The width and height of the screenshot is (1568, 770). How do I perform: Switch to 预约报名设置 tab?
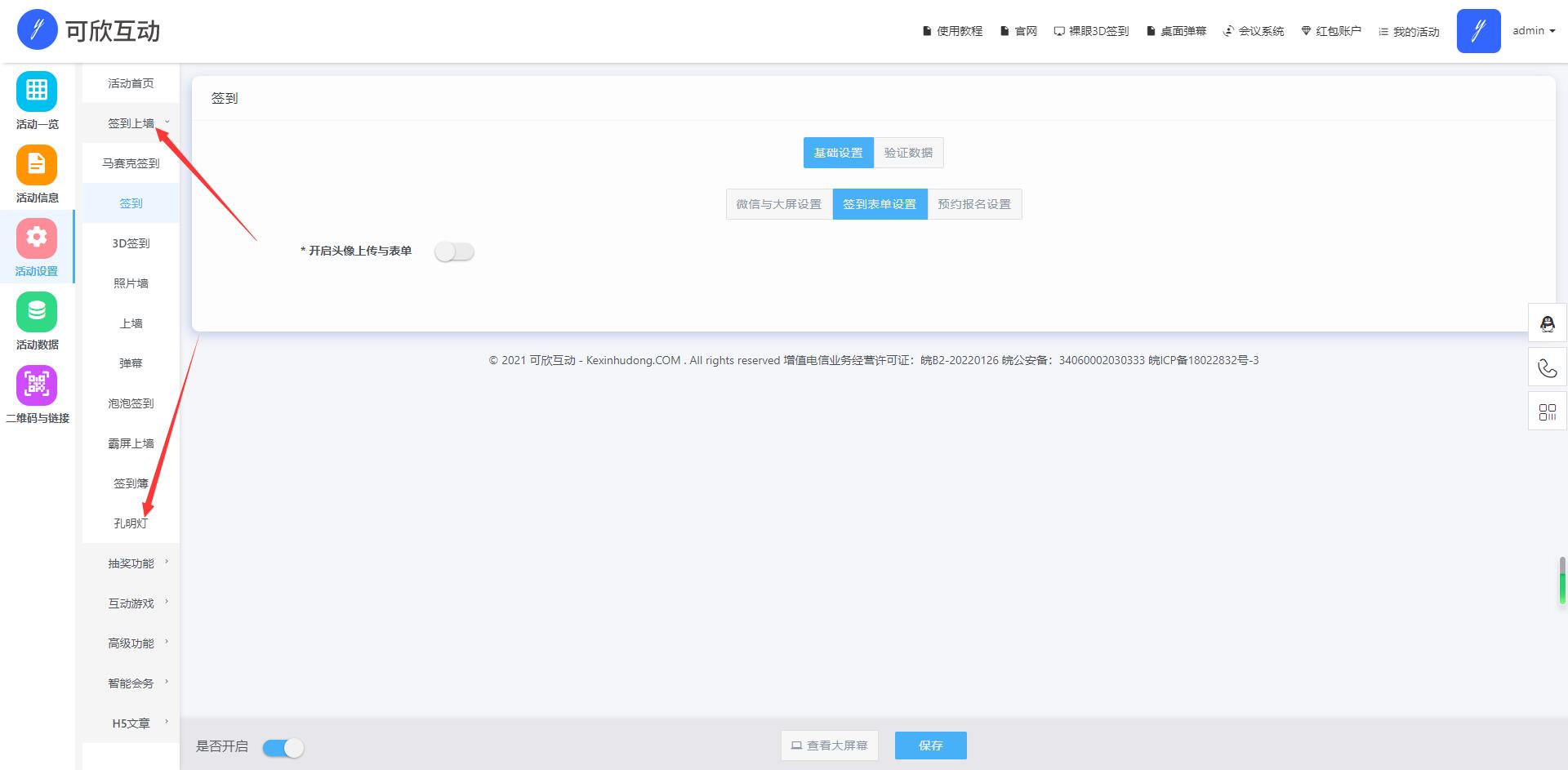pos(974,204)
